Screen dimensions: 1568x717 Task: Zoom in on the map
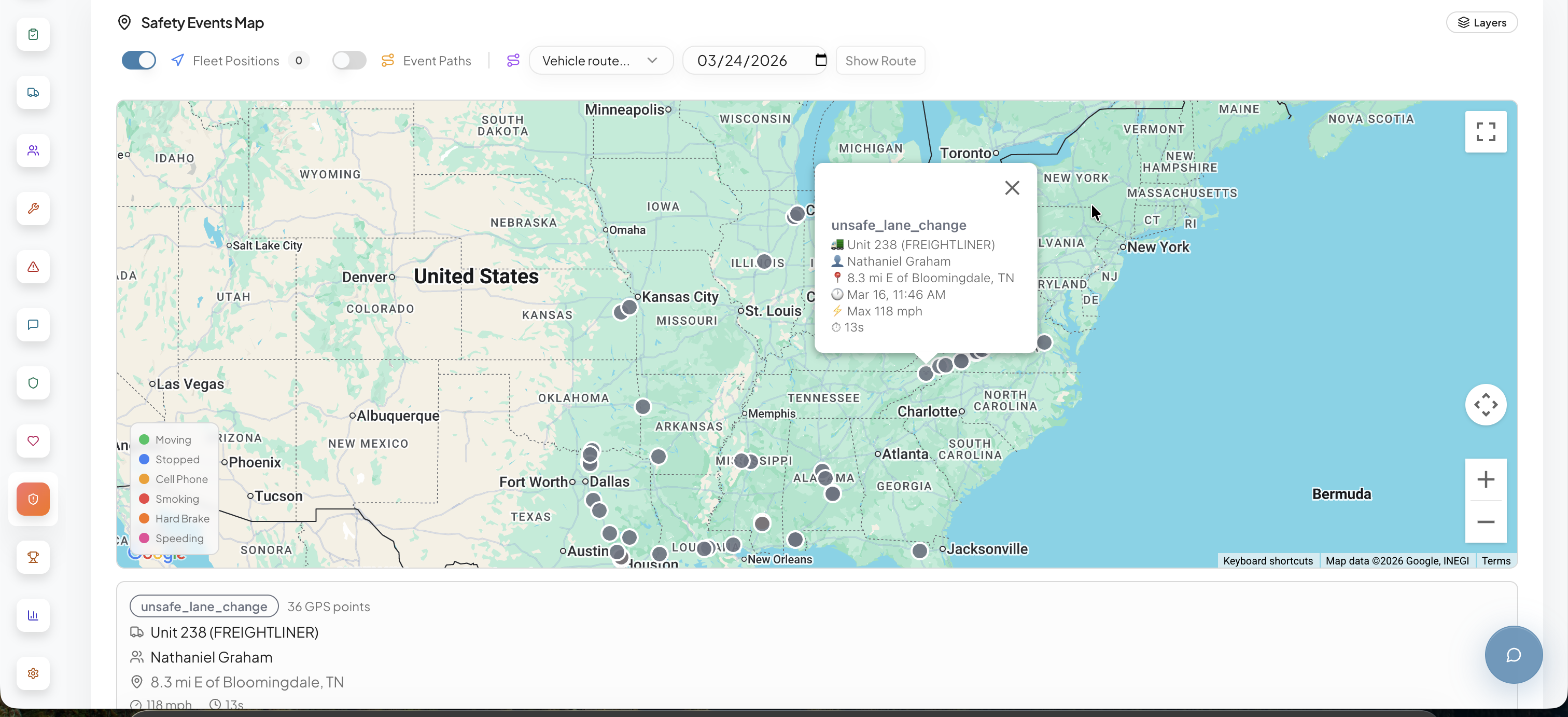[x=1485, y=479]
